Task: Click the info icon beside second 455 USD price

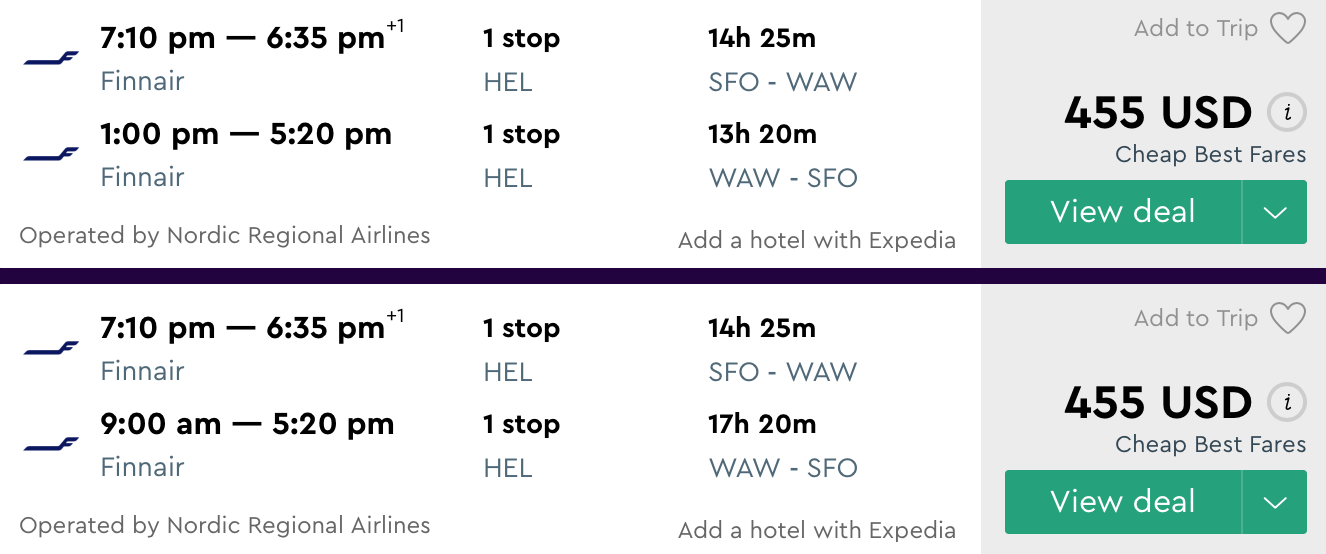Action: [x=1287, y=403]
